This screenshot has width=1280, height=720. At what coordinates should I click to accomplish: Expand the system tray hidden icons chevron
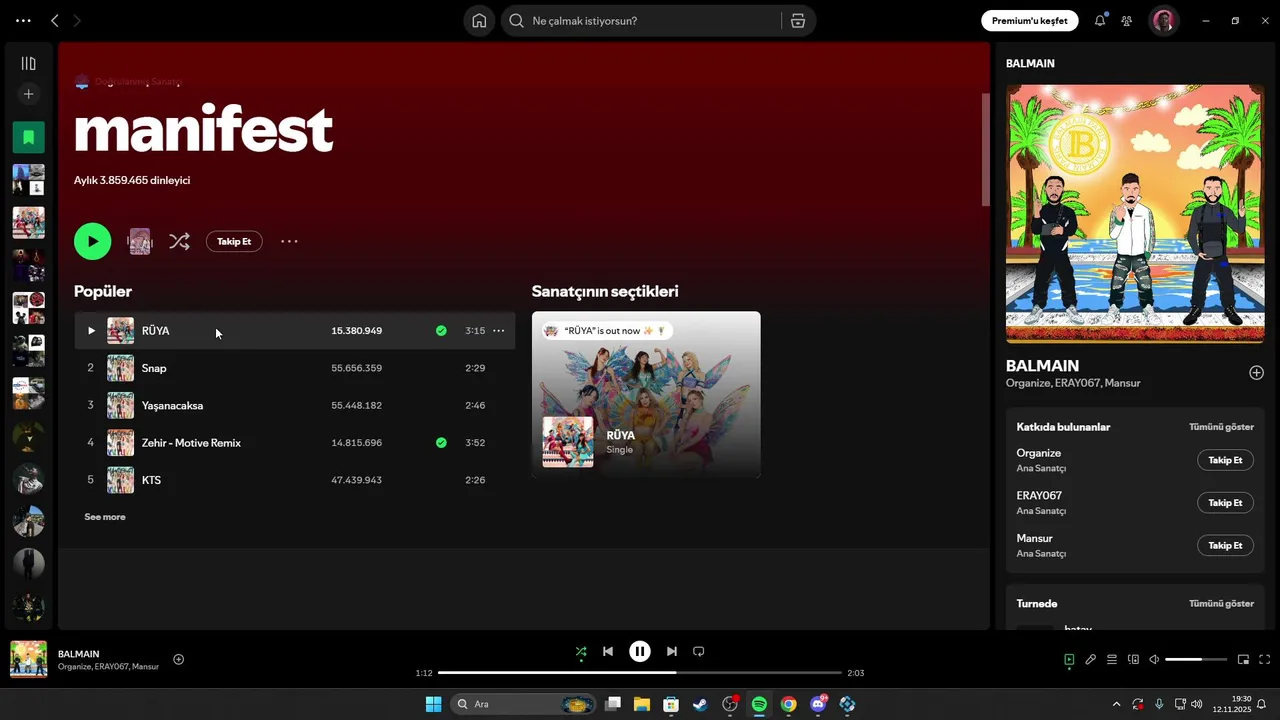(1117, 704)
